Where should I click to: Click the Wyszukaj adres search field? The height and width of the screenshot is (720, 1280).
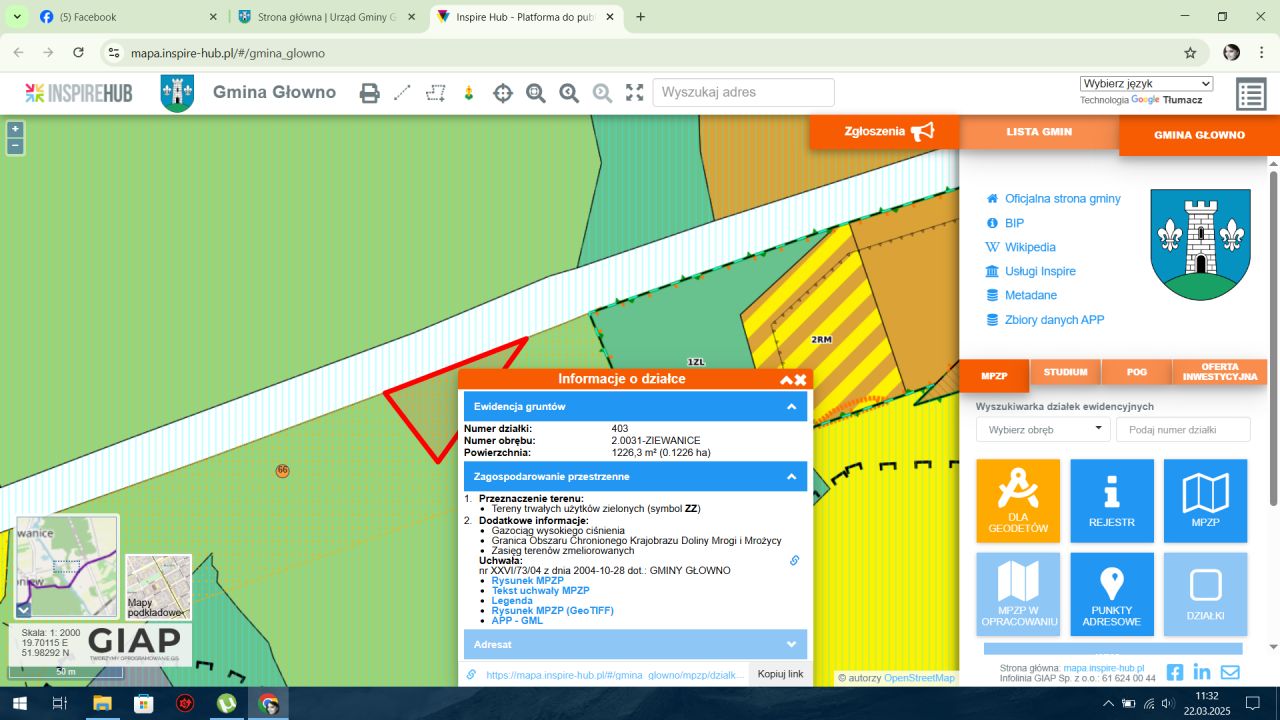pos(743,93)
